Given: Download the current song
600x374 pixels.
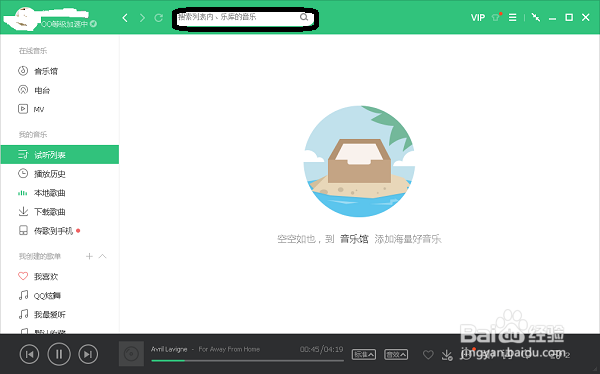Looking at the screenshot, I should click(447, 355).
